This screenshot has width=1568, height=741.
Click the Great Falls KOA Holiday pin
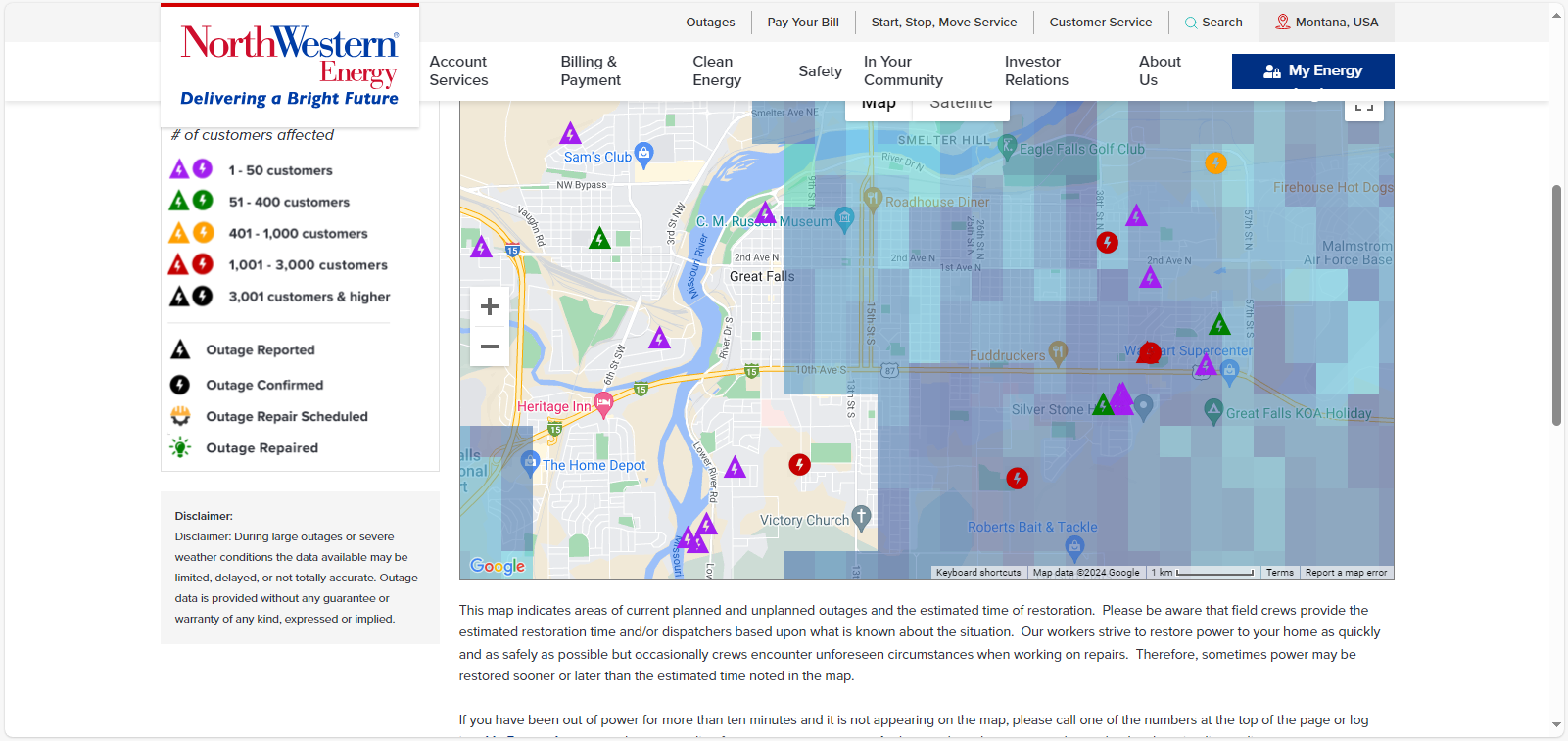click(1213, 410)
